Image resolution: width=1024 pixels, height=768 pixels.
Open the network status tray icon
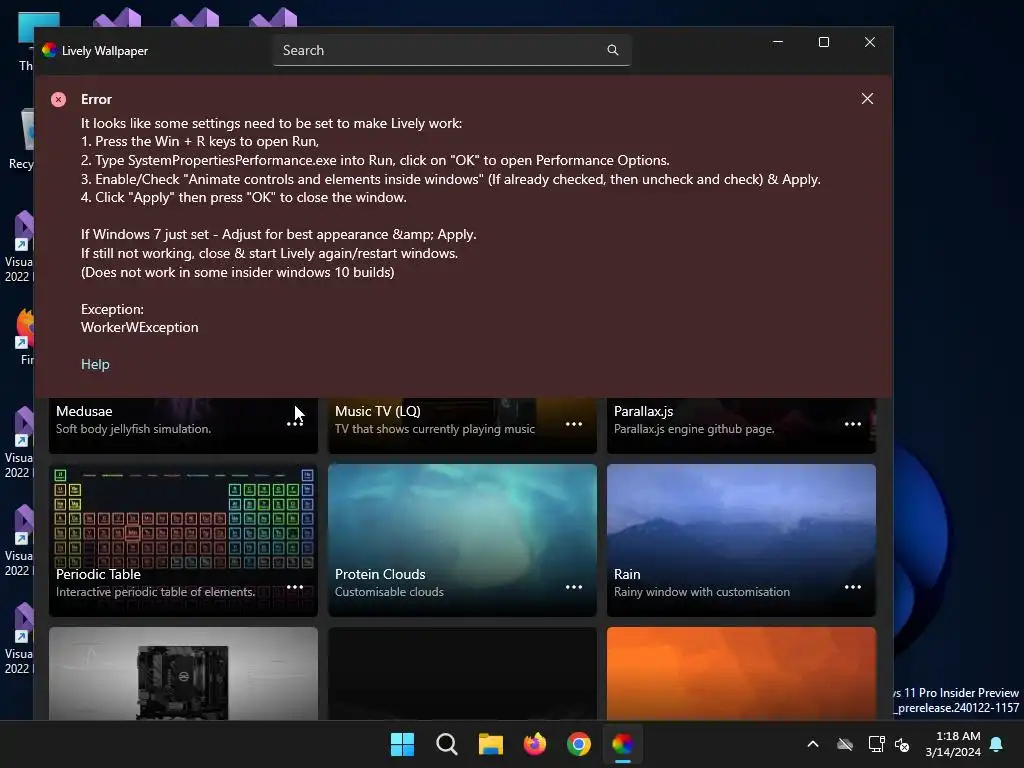tap(876, 744)
